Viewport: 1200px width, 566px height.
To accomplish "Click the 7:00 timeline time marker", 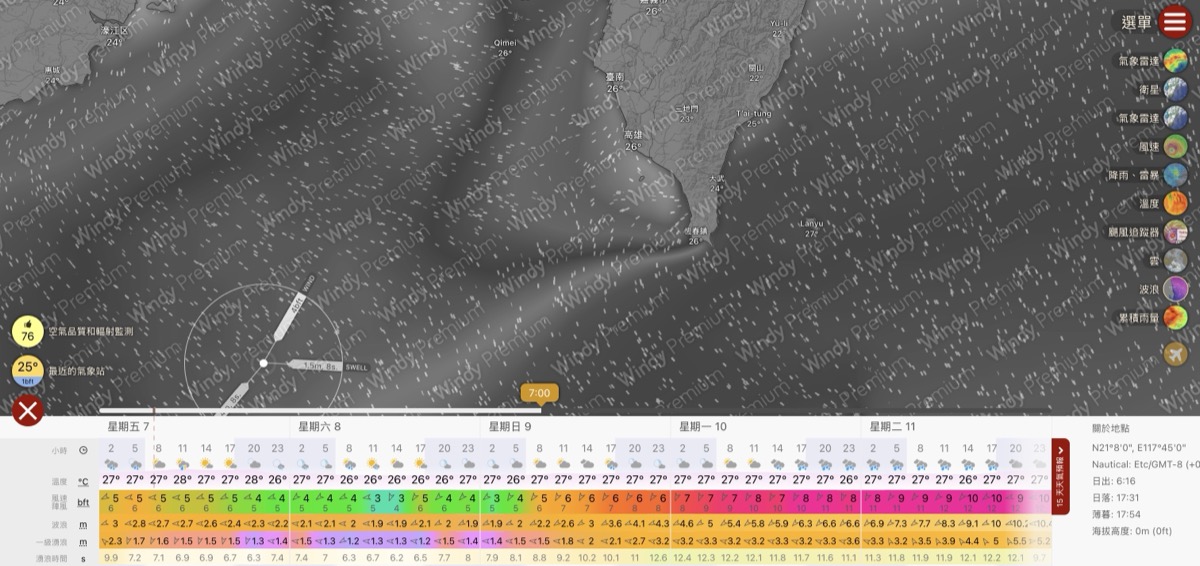I will [x=540, y=394].
